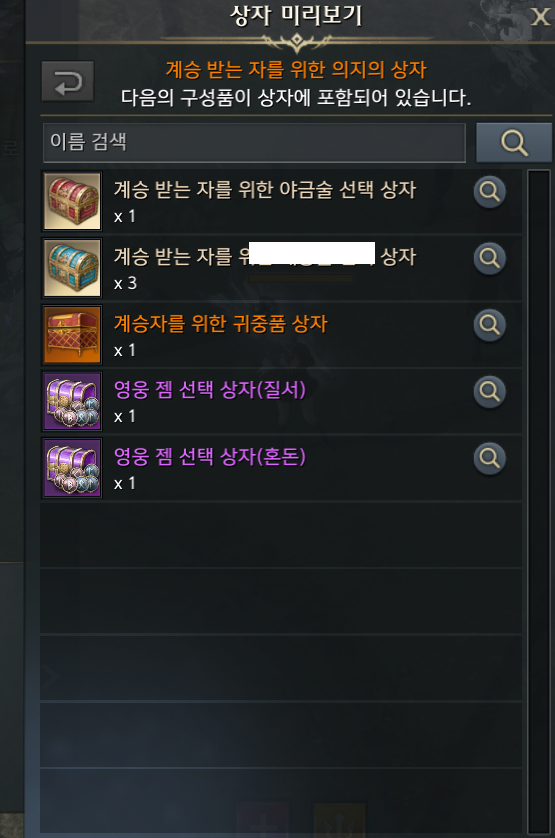
Task: Click the blue chest icon with x 3
Action: tap(72, 268)
